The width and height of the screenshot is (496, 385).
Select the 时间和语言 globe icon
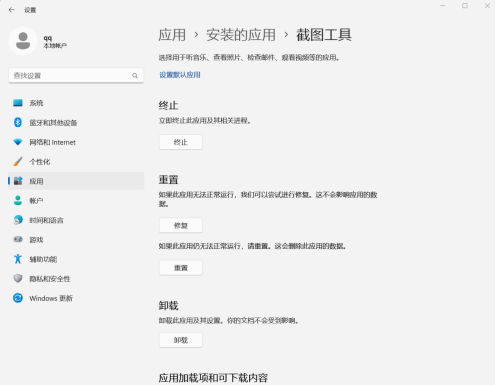[x=18, y=220]
